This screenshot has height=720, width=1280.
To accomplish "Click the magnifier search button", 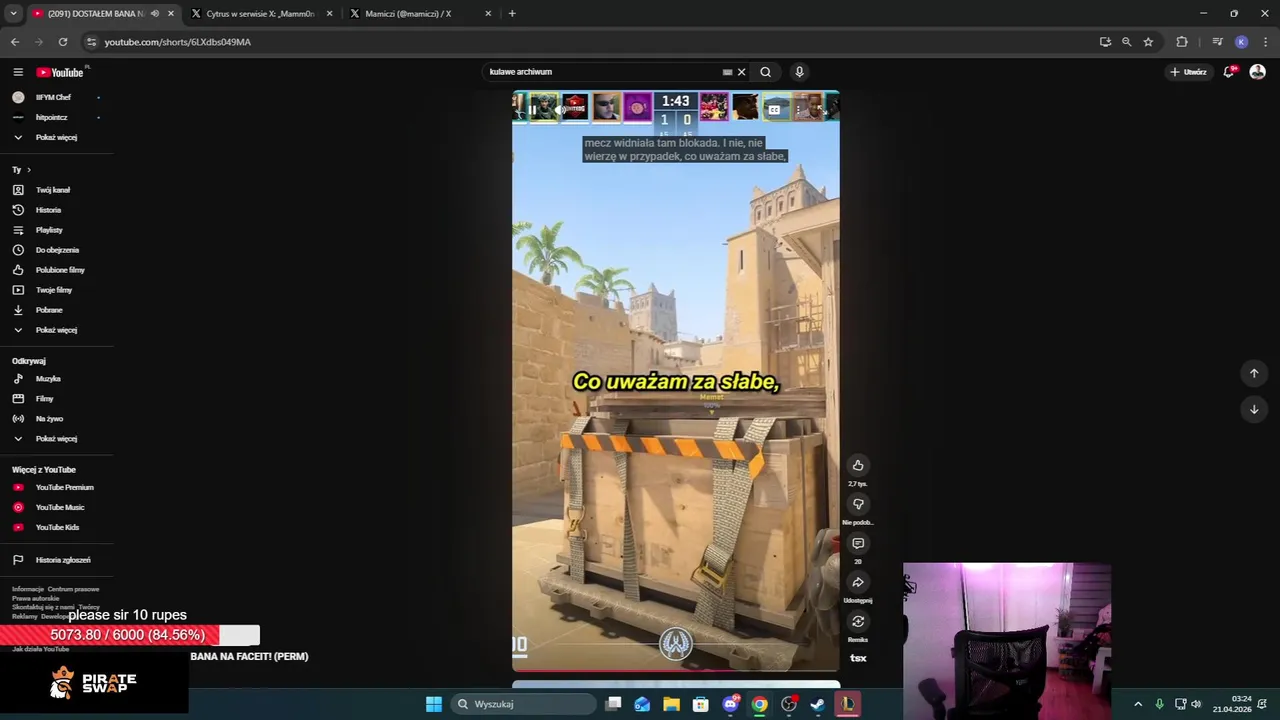I will (765, 72).
